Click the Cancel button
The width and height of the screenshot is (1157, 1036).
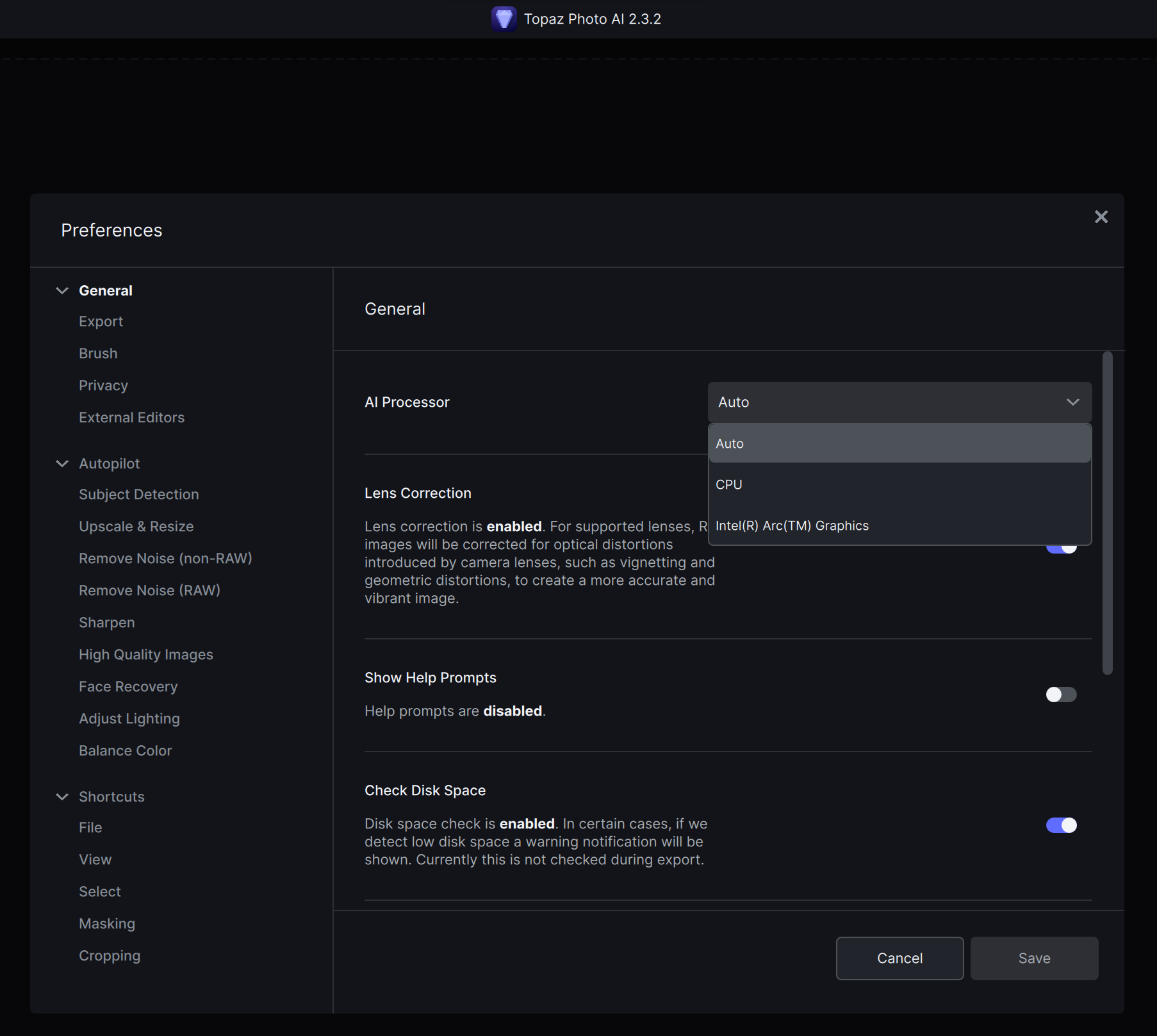click(899, 958)
